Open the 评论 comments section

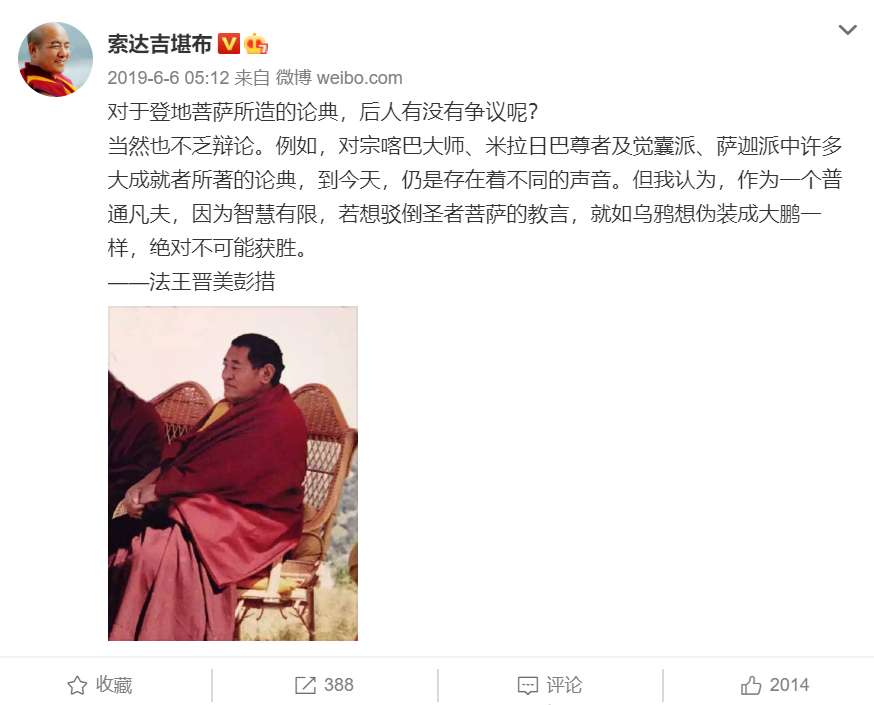click(x=564, y=685)
